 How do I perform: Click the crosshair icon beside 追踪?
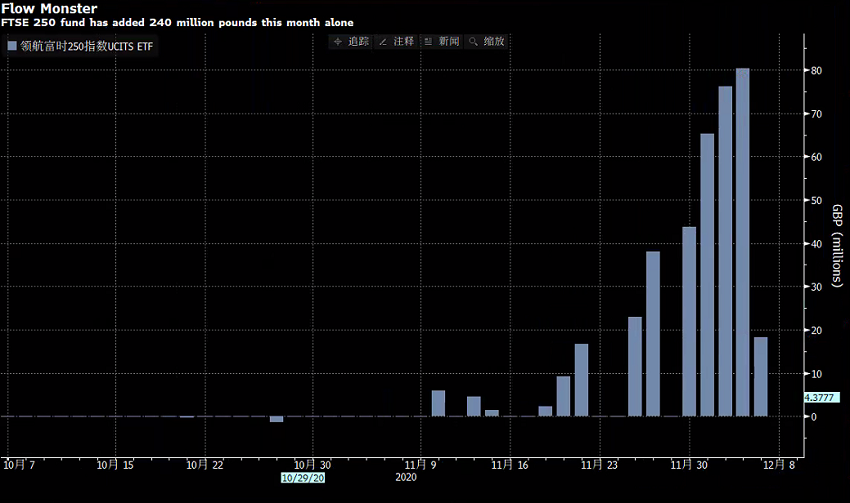[x=338, y=42]
